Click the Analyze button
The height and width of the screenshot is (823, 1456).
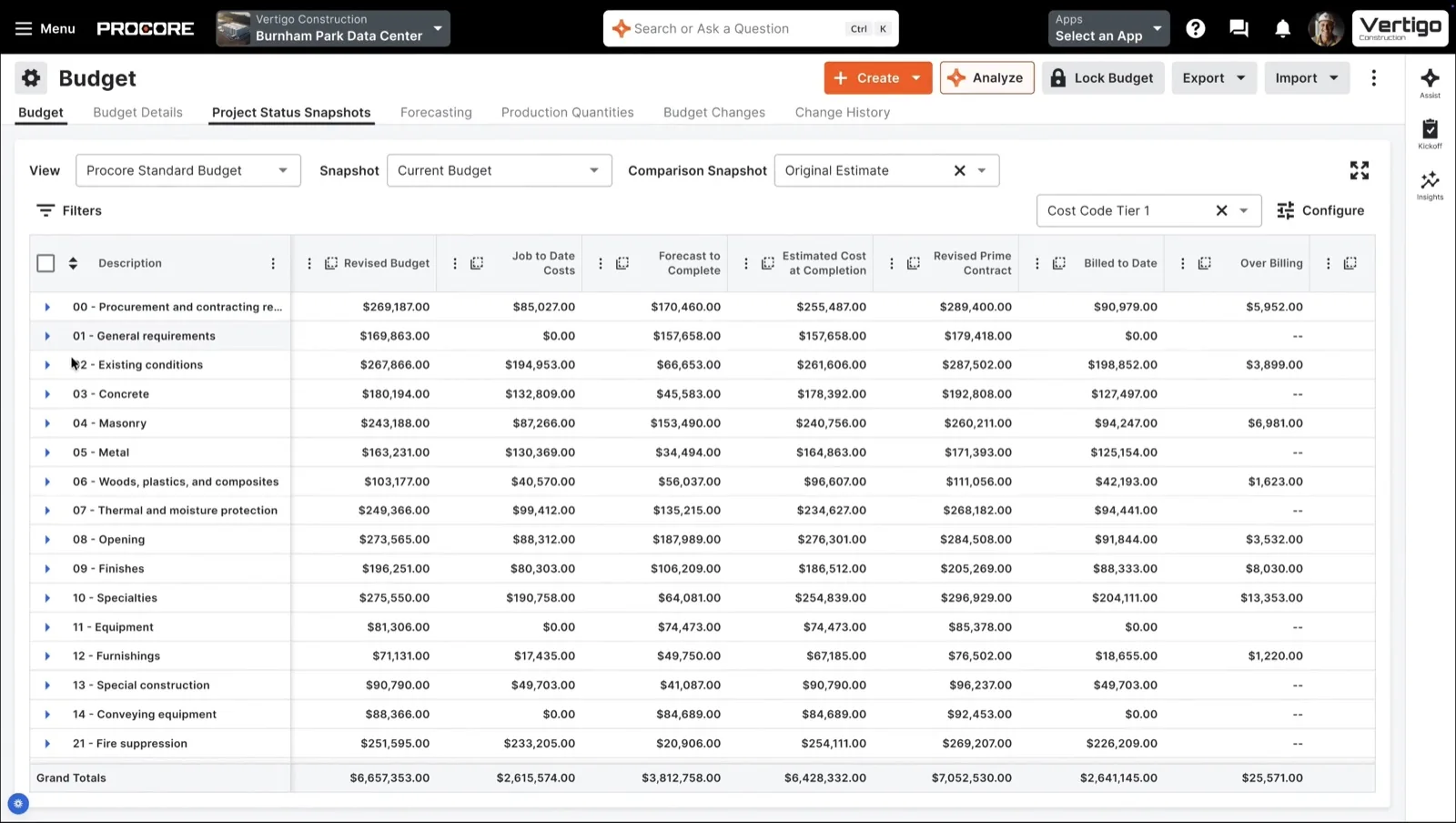pos(986,78)
